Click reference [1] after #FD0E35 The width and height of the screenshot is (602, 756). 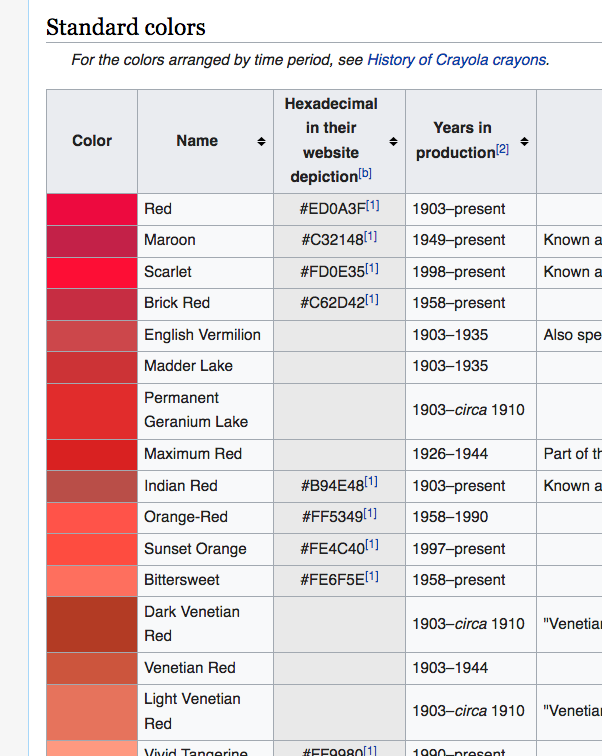[x=371, y=269]
